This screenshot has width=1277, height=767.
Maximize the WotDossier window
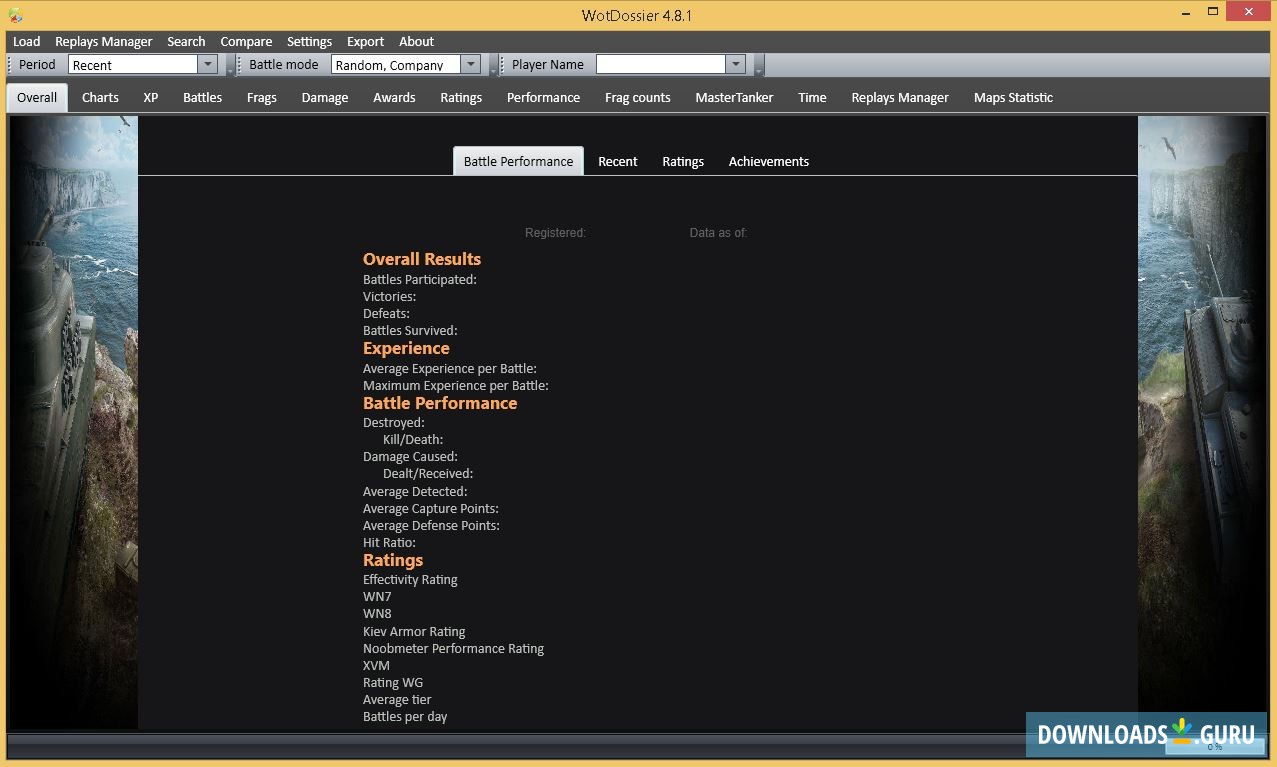pyautogui.click(x=1213, y=12)
